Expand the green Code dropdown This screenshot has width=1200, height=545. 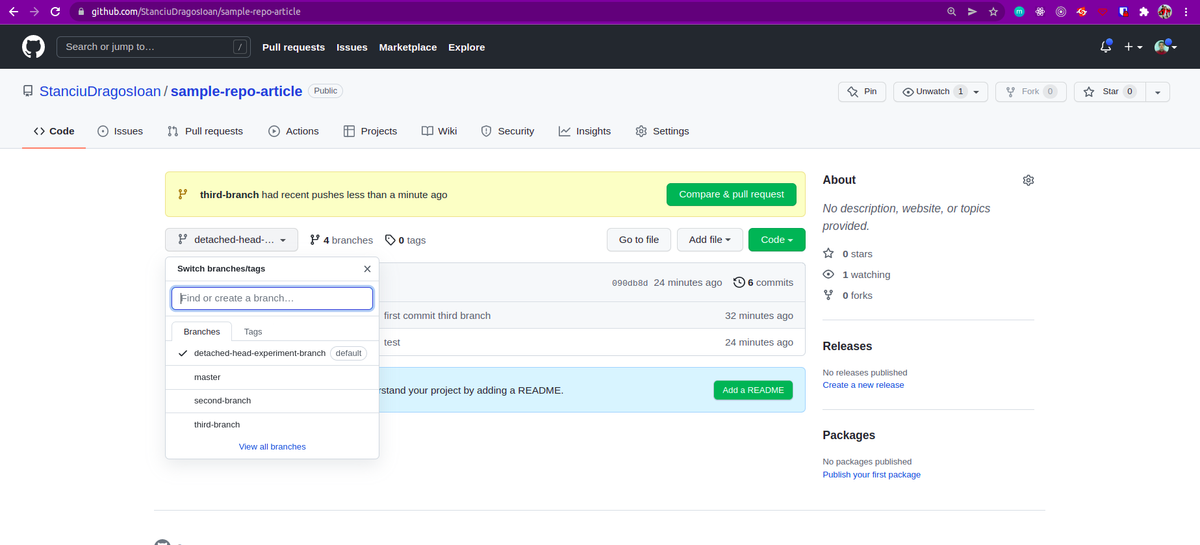776,240
